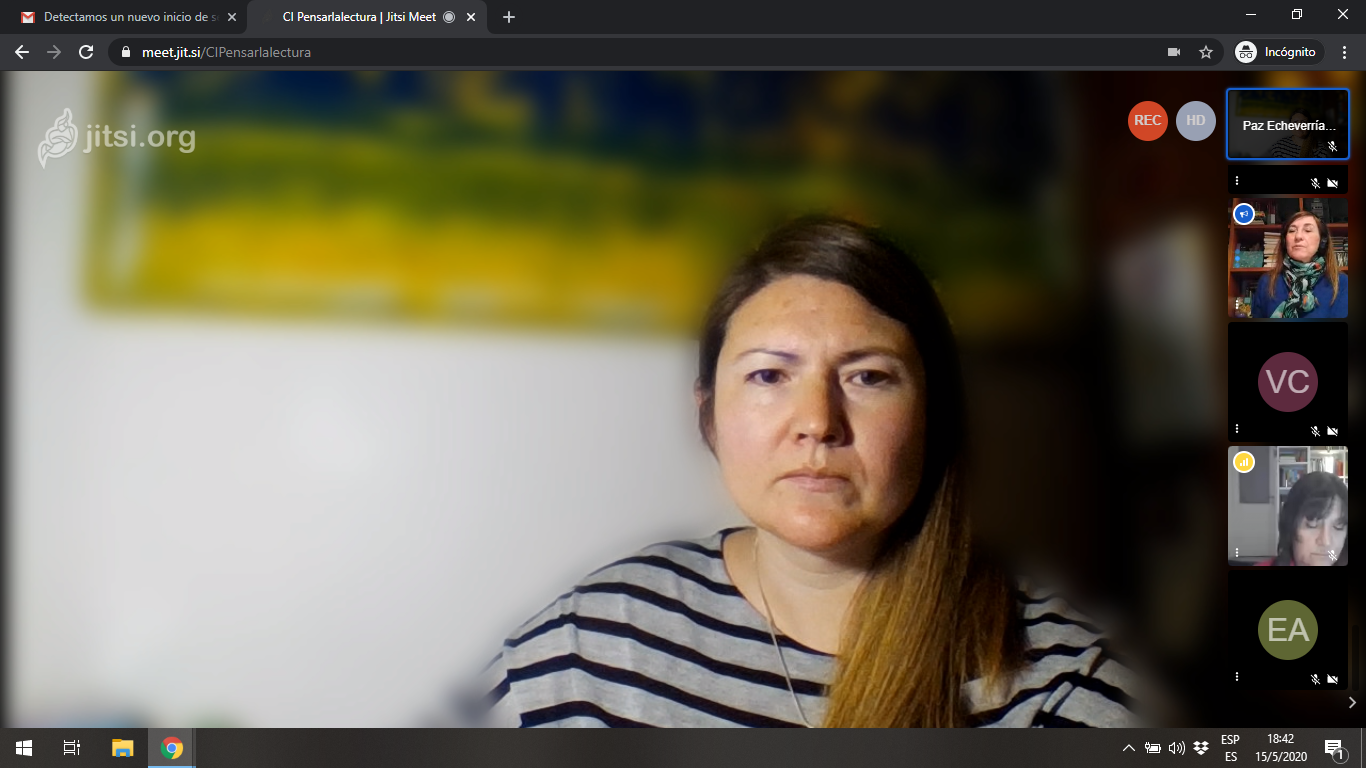Viewport: 1366px width, 768px height.
Task: Click the REC recording indicator badge
Action: [1147, 121]
